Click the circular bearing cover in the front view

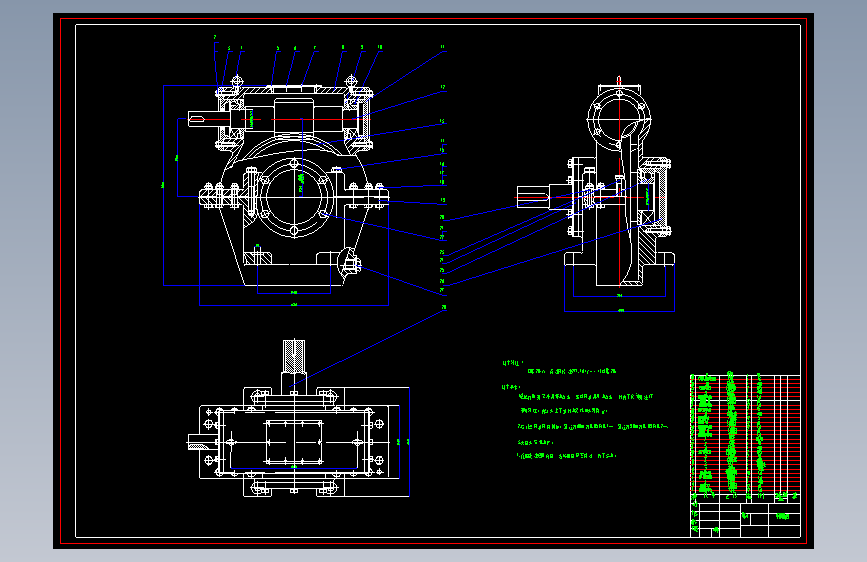tap(294, 196)
